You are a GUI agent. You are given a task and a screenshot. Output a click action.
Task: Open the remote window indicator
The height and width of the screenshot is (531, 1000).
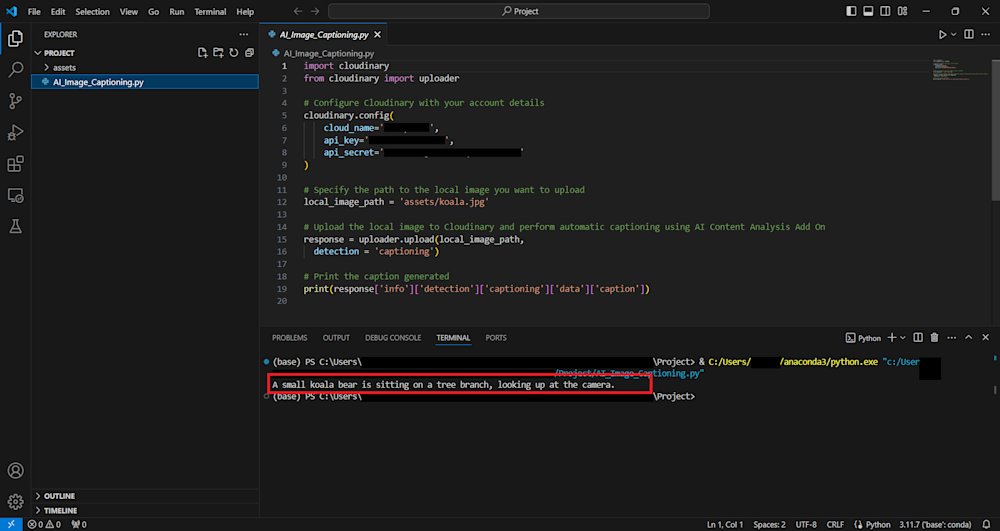coord(11,525)
